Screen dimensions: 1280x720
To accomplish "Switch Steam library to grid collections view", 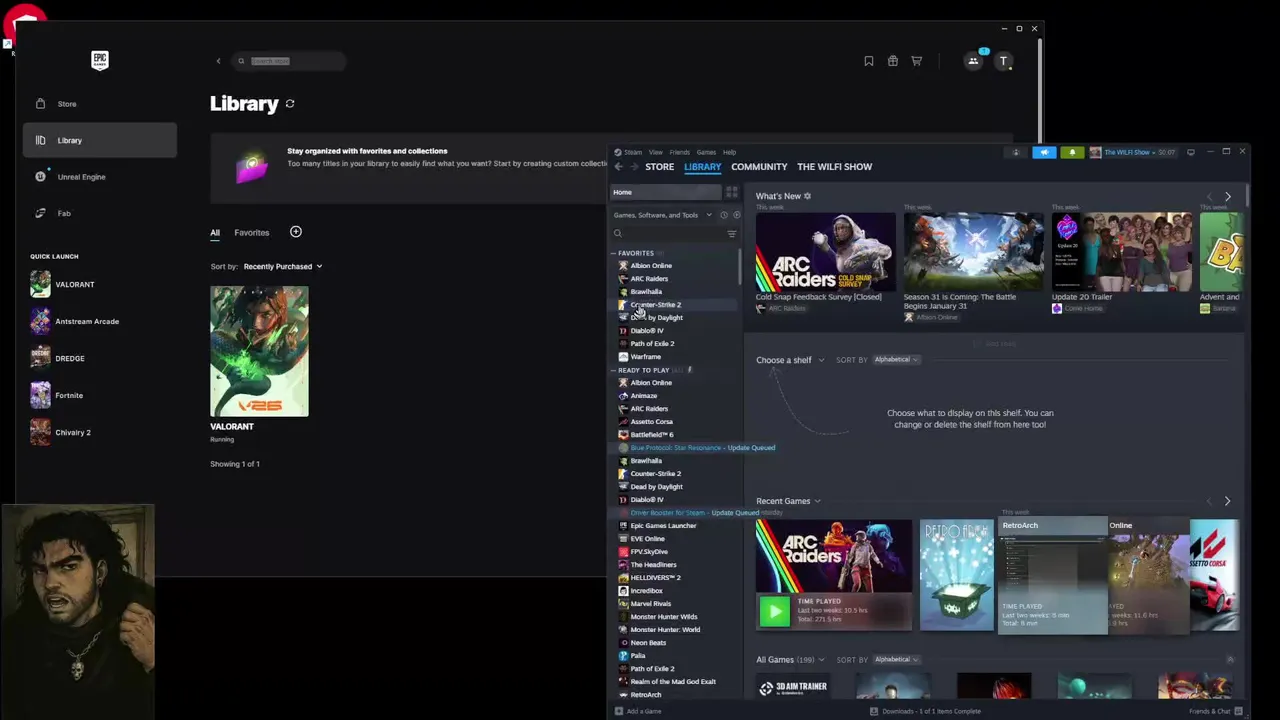I will pos(732,192).
